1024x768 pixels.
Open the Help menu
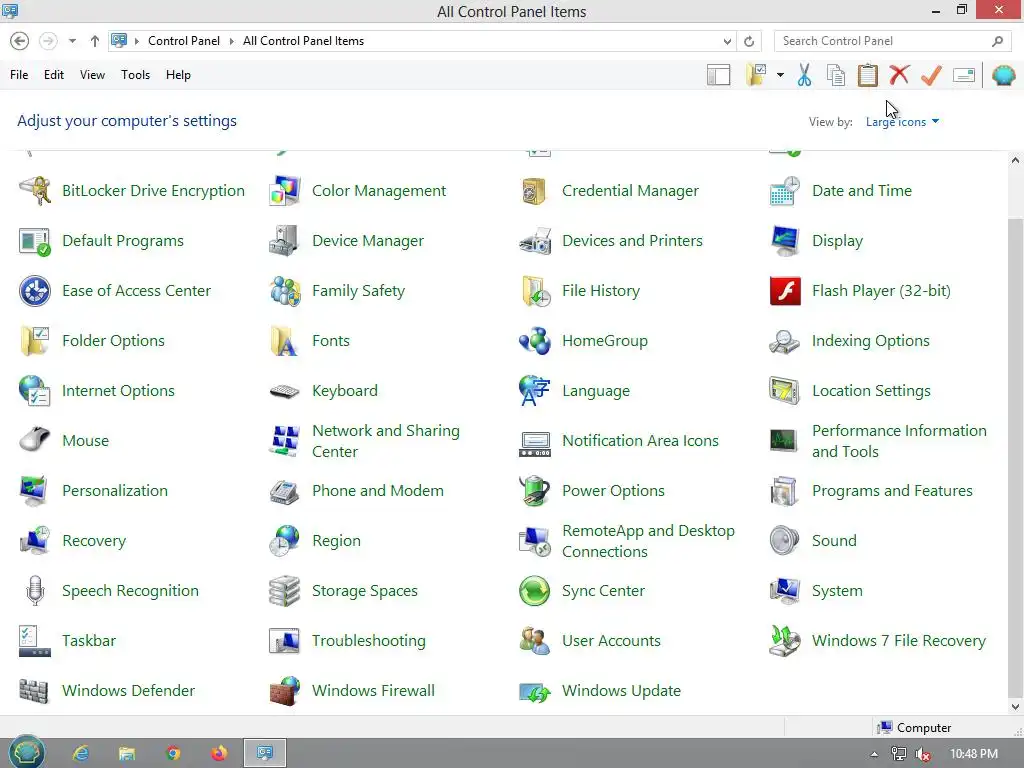pos(178,75)
